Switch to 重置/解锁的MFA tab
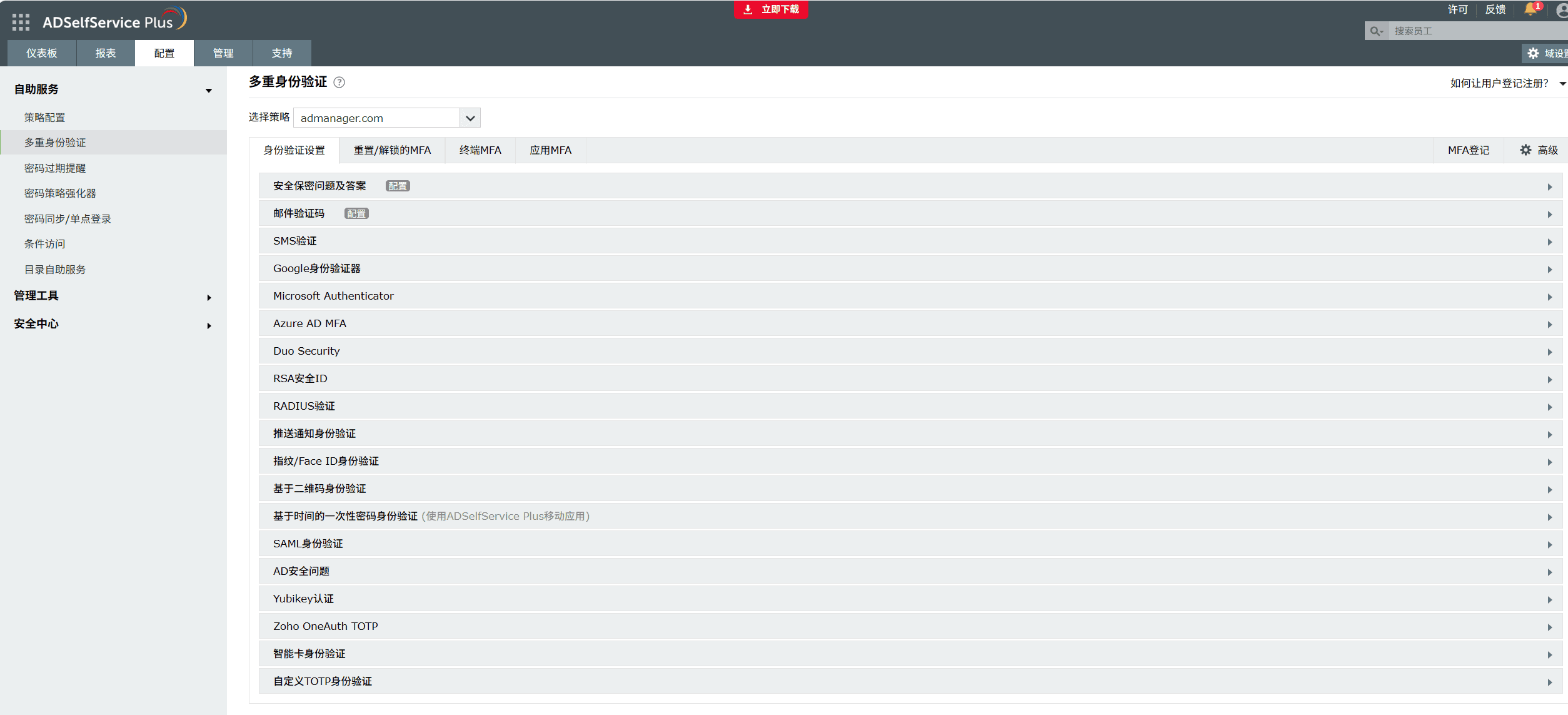The image size is (1568, 715). point(392,150)
